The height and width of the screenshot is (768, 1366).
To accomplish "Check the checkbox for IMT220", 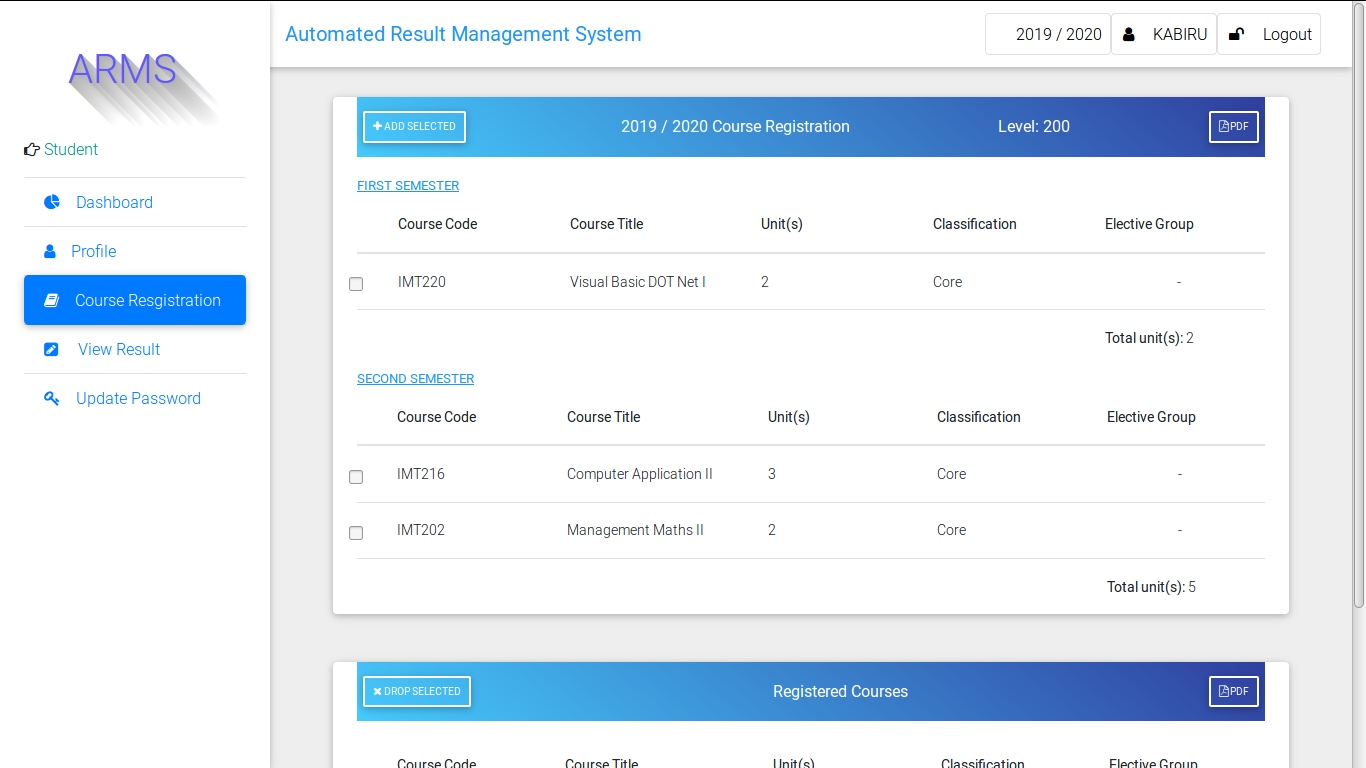I will click(356, 284).
